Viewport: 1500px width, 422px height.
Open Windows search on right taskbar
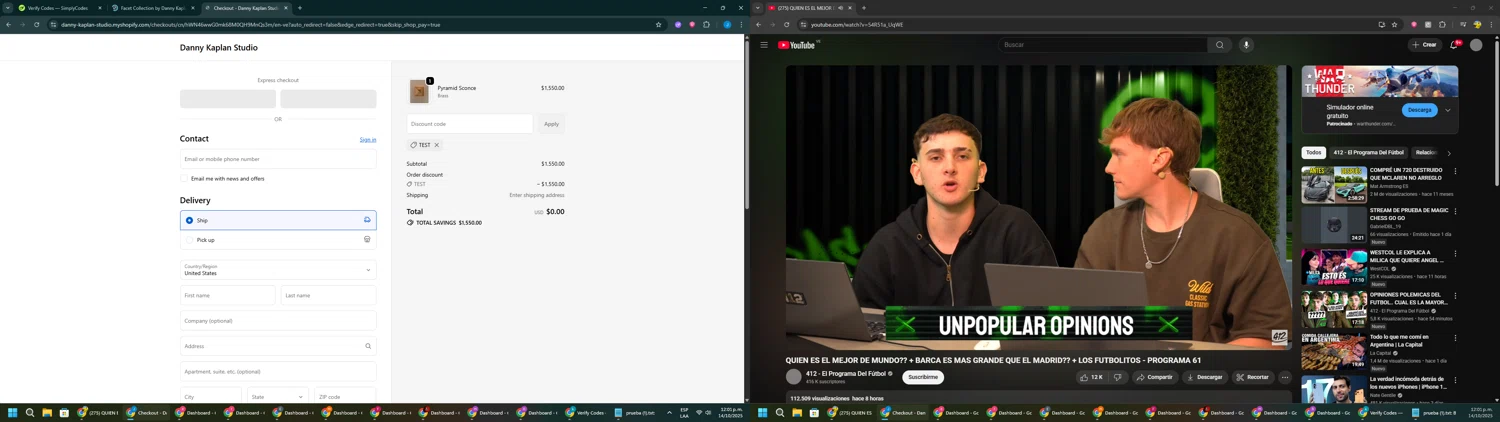pos(780,412)
